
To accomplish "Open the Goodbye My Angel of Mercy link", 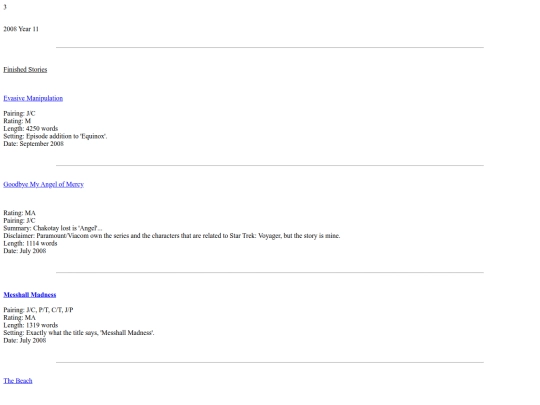I will pyautogui.click(x=43, y=184).
